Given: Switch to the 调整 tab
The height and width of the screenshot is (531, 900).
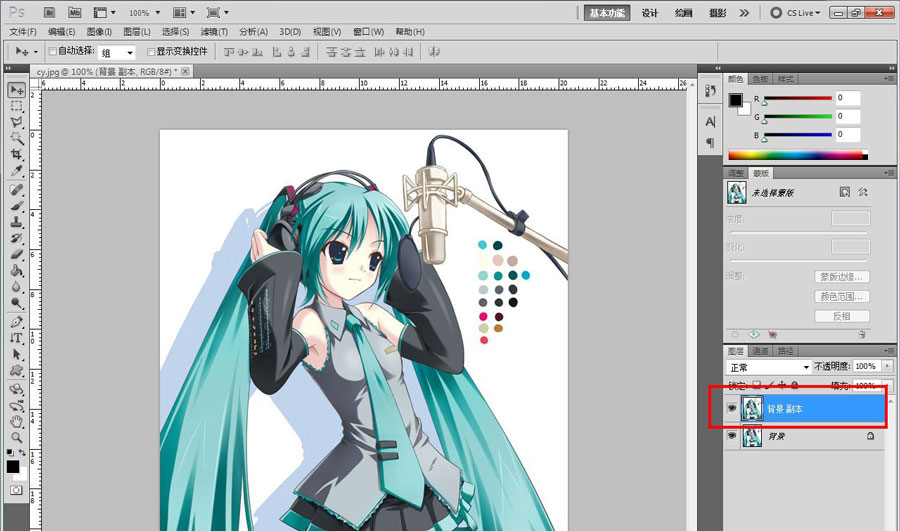Looking at the screenshot, I should (736, 173).
